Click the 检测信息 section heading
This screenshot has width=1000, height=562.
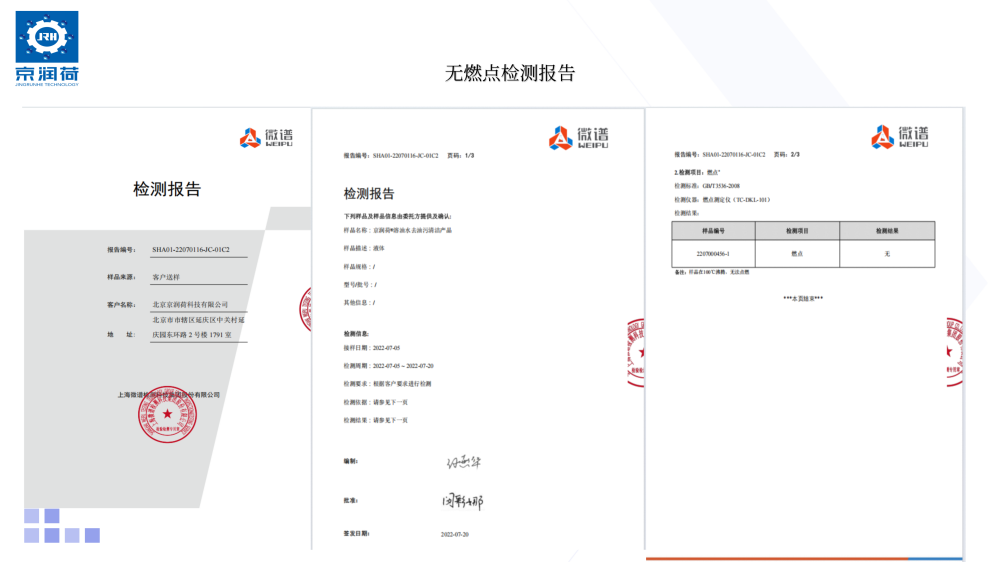click(356, 334)
